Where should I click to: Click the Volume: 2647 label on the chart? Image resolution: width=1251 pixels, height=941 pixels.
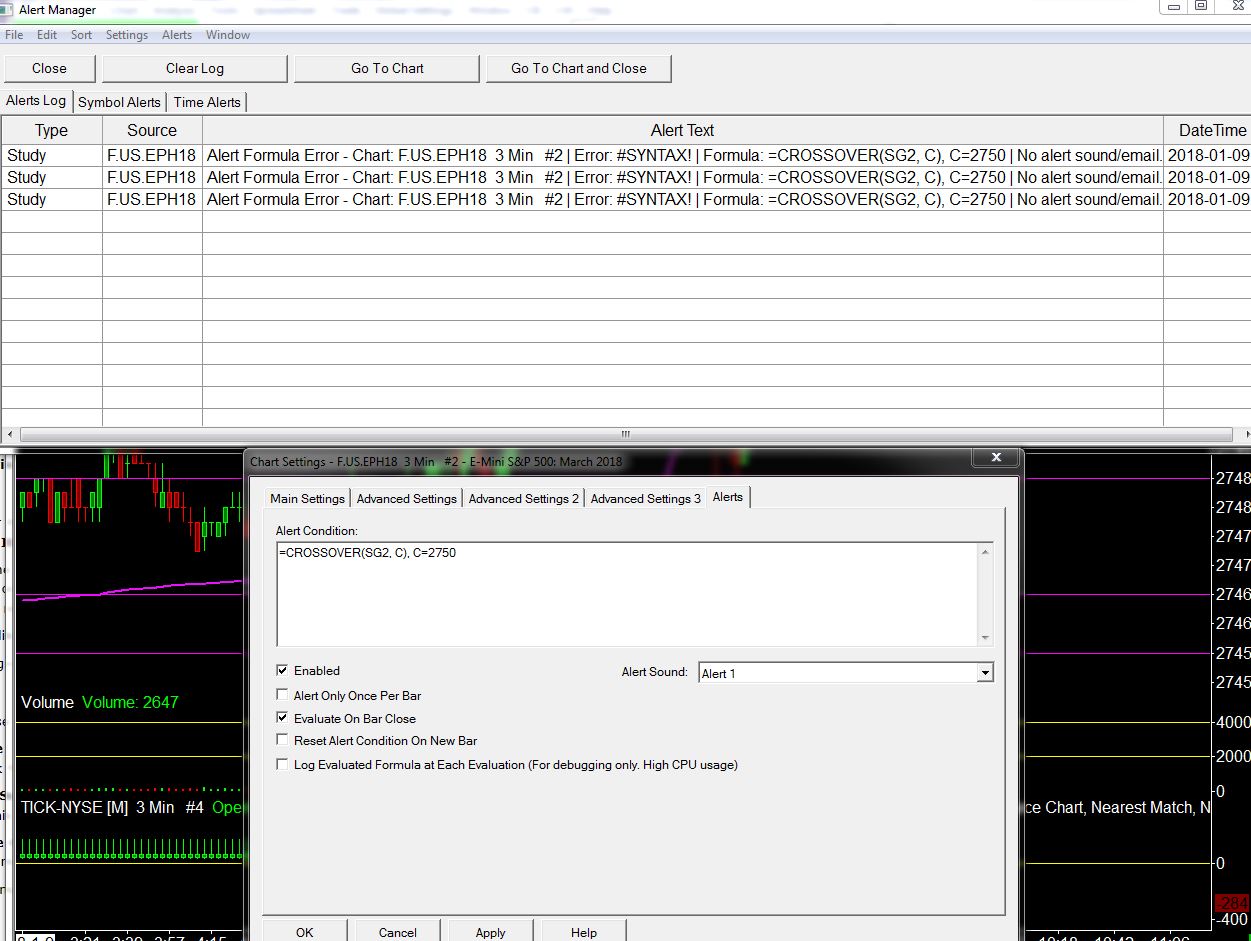tap(130, 702)
